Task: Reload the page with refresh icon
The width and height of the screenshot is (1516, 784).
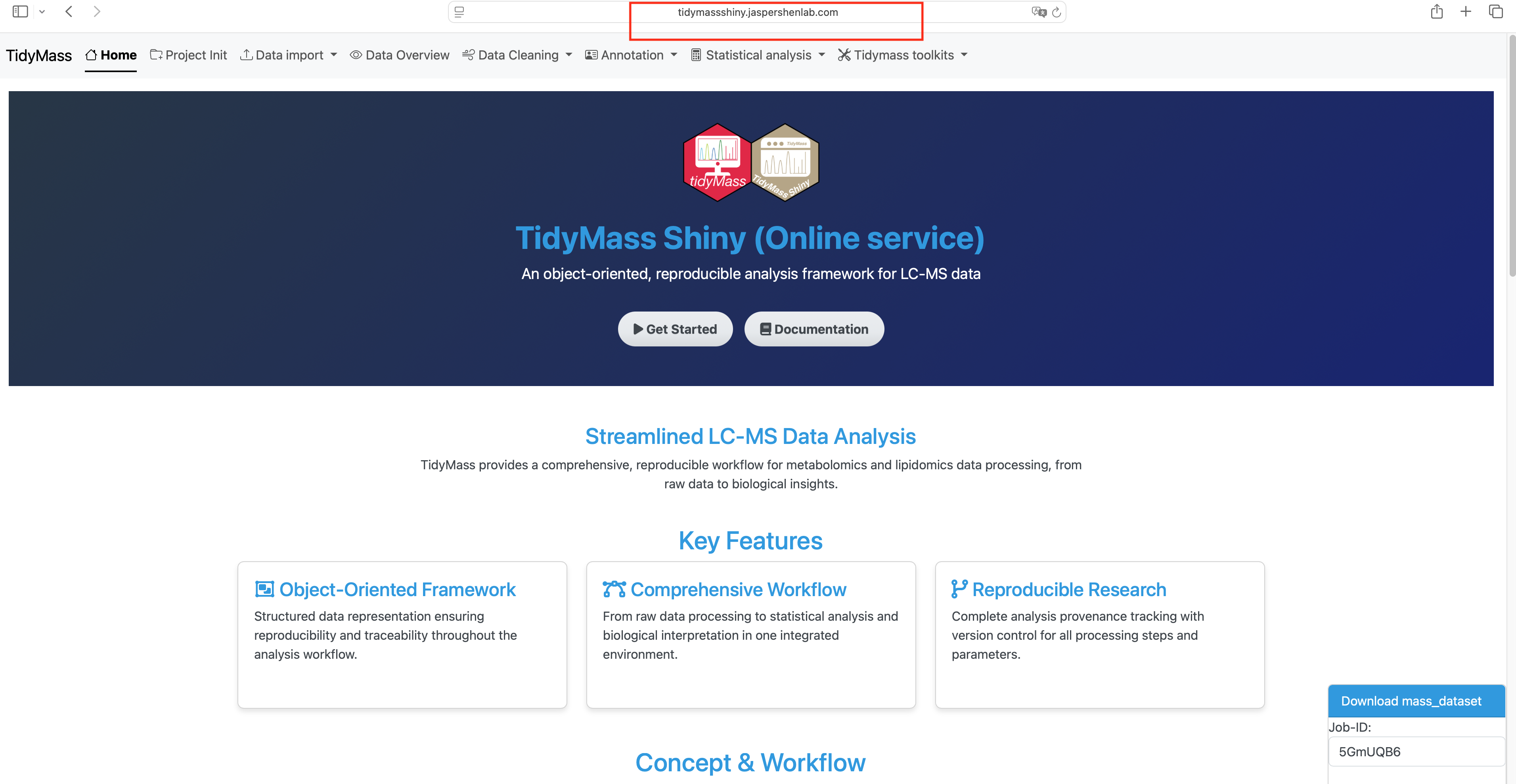Action: pos(1057,12)
